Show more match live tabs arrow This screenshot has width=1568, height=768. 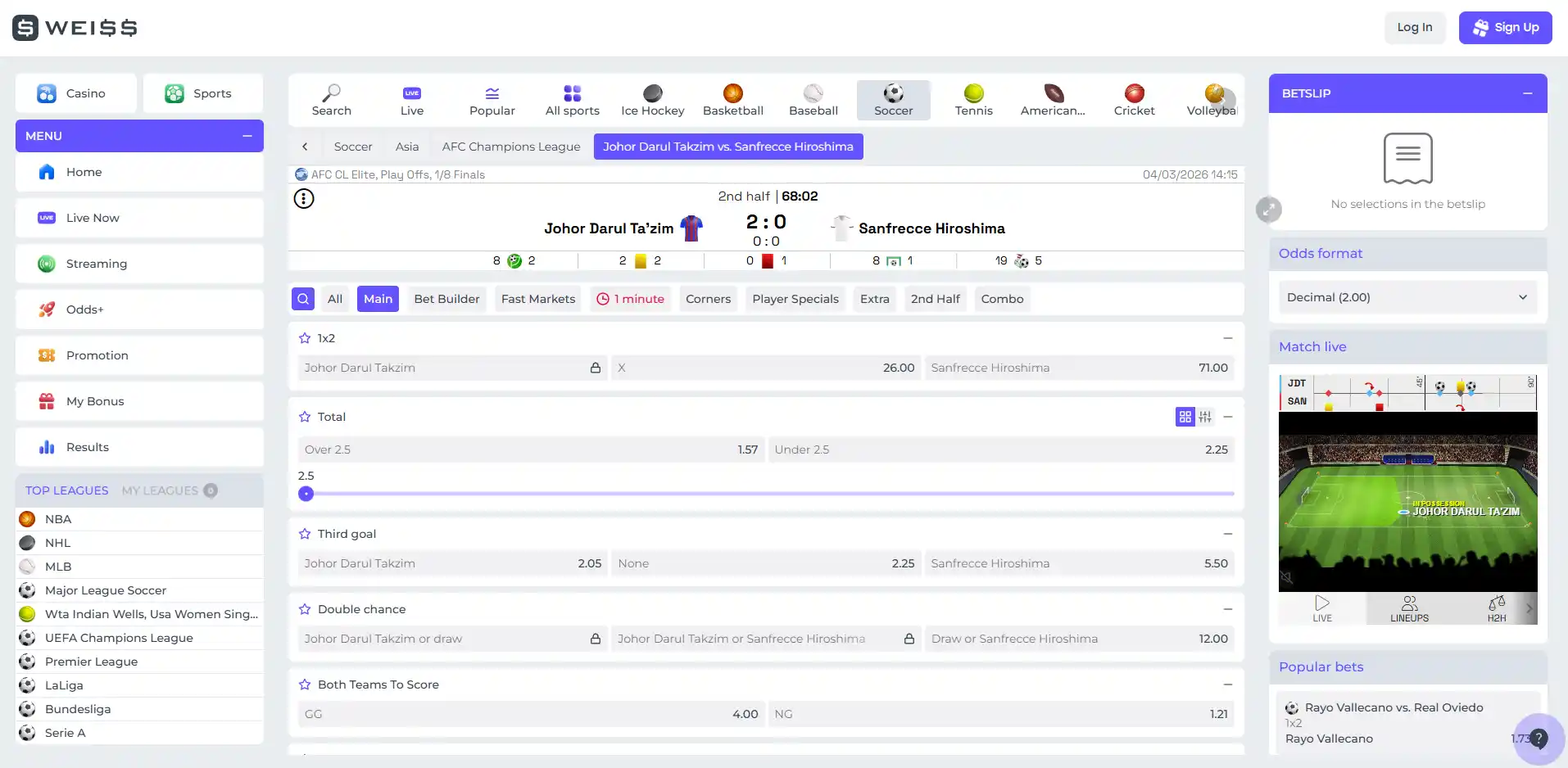point(1529,608)
